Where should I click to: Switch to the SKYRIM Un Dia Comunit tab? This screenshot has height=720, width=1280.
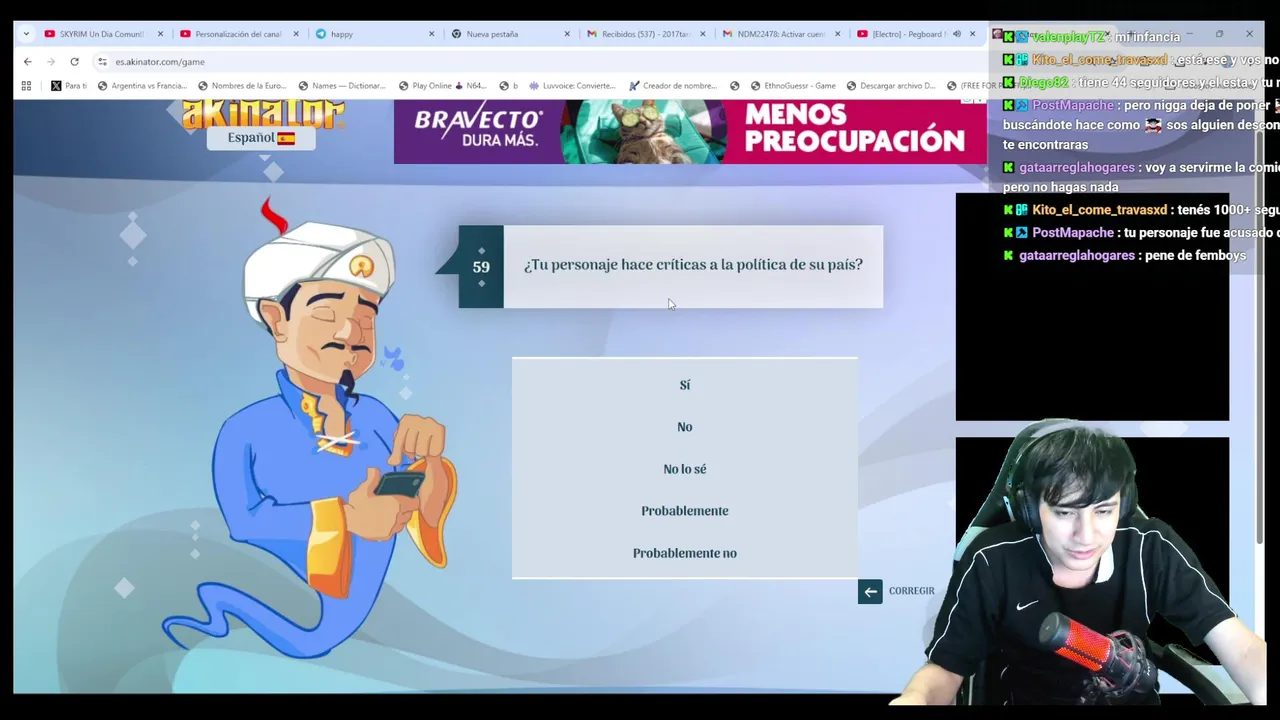(101, 34)
